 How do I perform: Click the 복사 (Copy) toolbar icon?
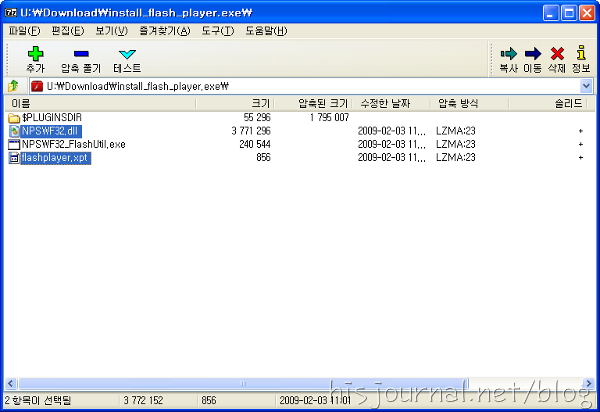tap(509, 54)
